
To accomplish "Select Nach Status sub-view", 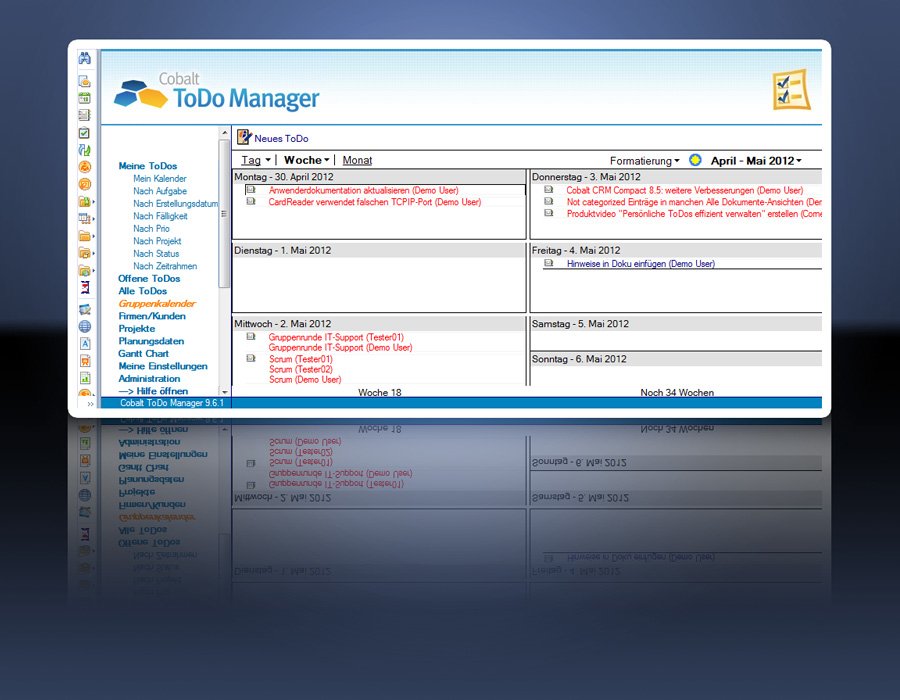I will click(156, 254).
